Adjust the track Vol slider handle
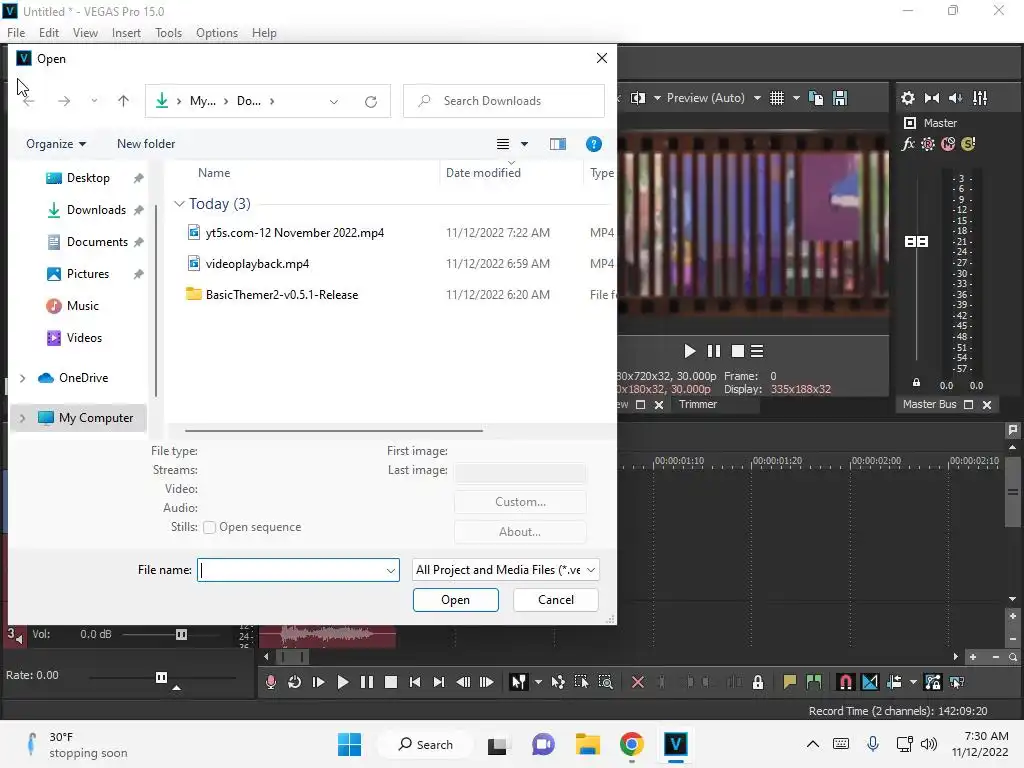The height and width of the screenshot is (768, 1024). [182, 634]
